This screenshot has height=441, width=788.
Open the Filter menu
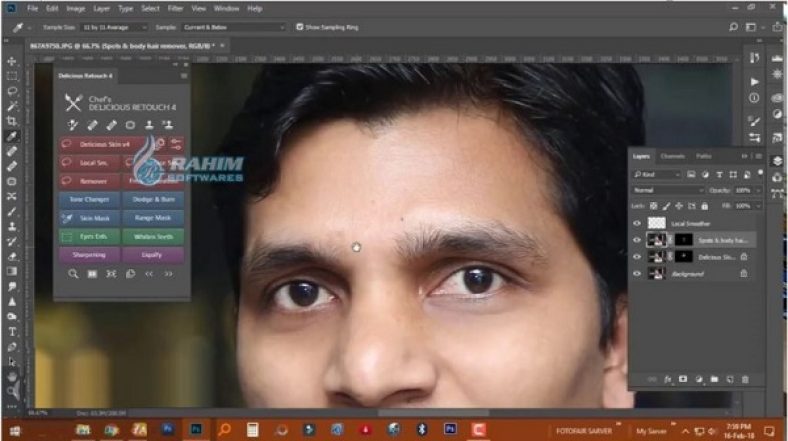pos(177,8)
